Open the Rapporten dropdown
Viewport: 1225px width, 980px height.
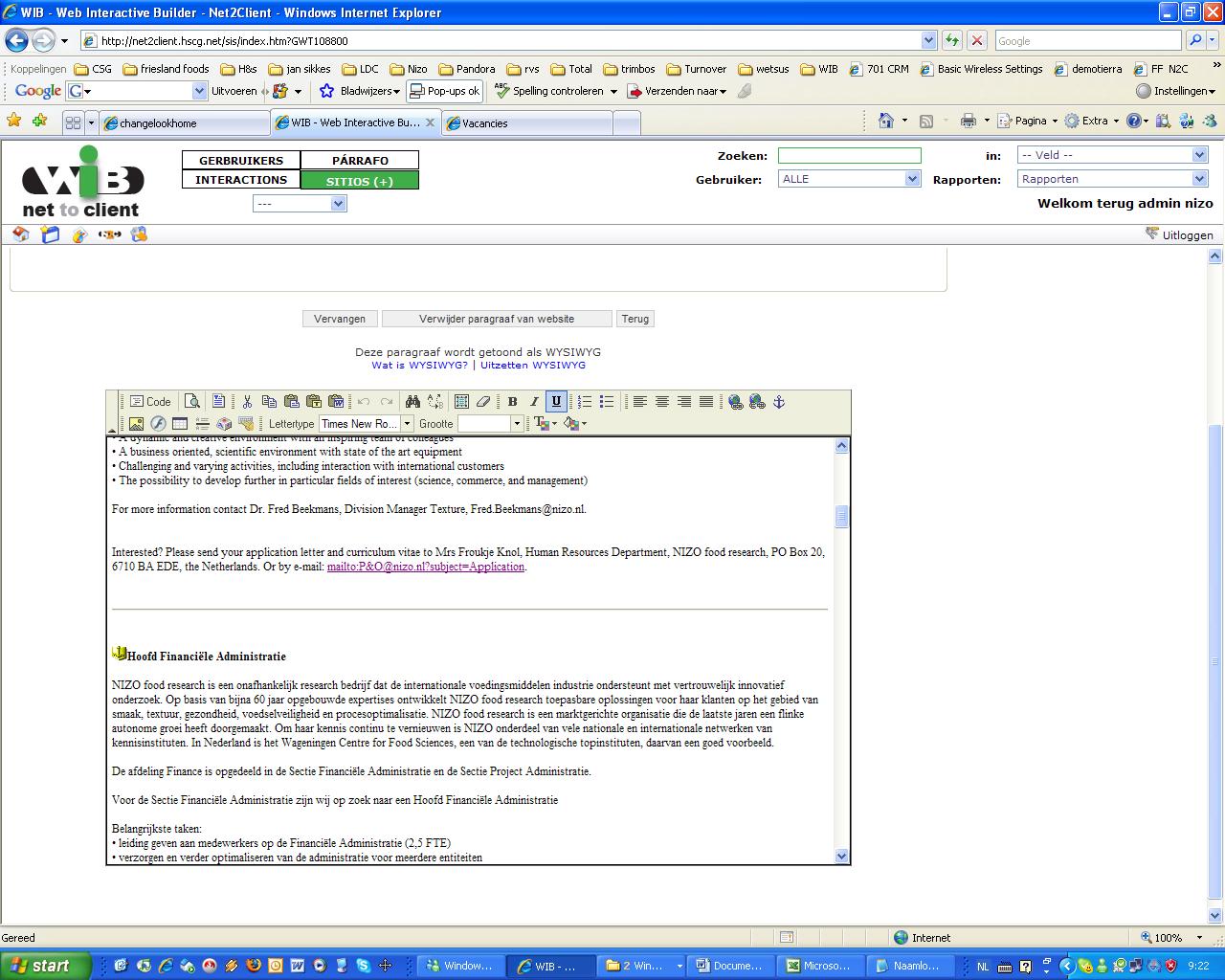(1112, 179)
